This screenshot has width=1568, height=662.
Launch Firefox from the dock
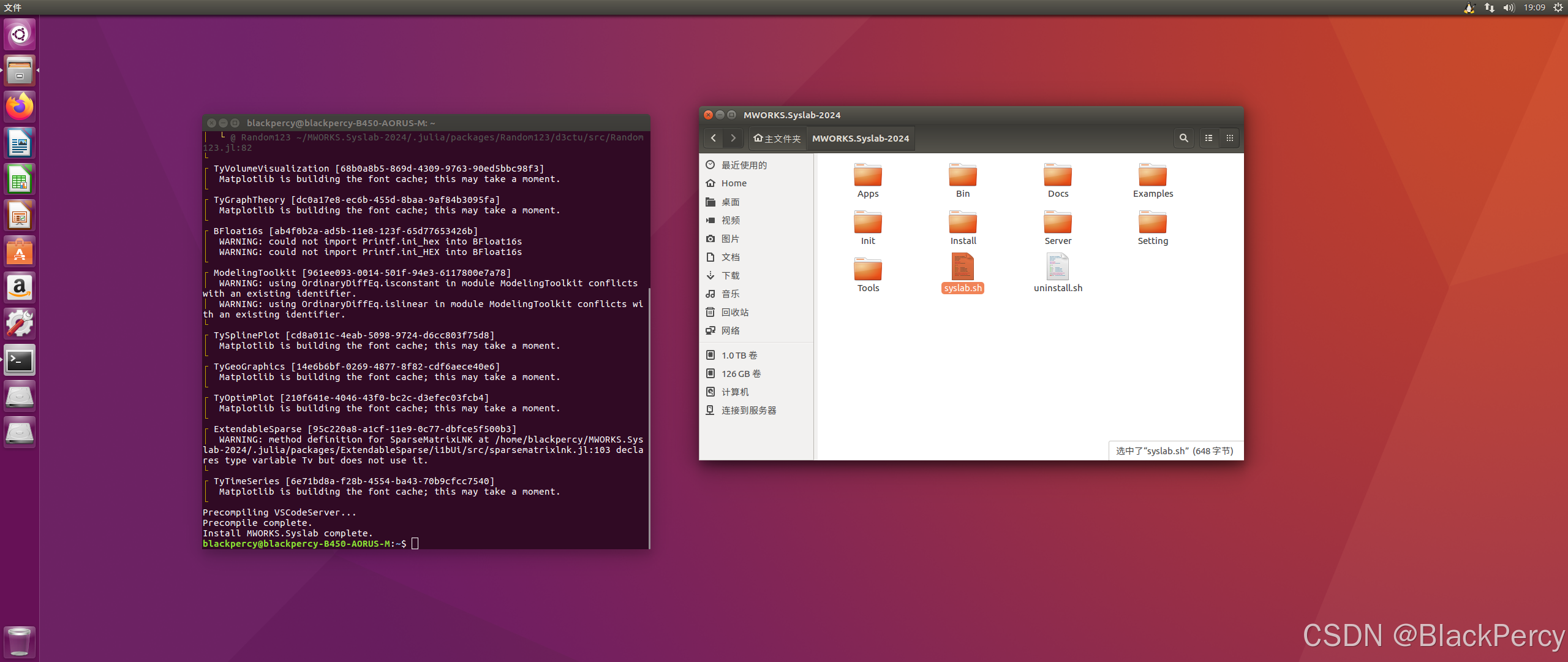click(20, 107)
